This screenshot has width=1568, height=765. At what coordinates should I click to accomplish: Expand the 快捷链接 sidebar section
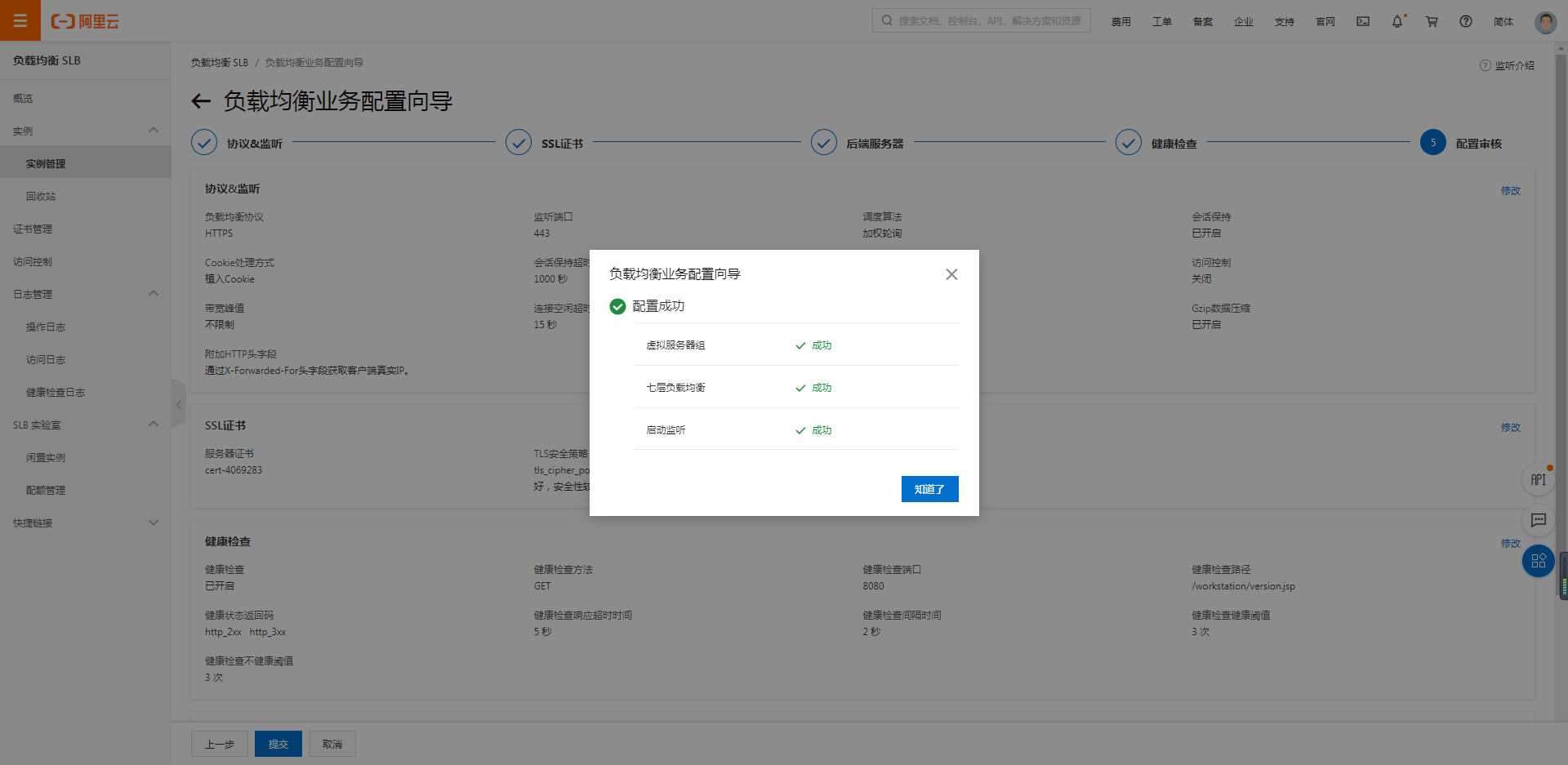(x=153, y=523)
